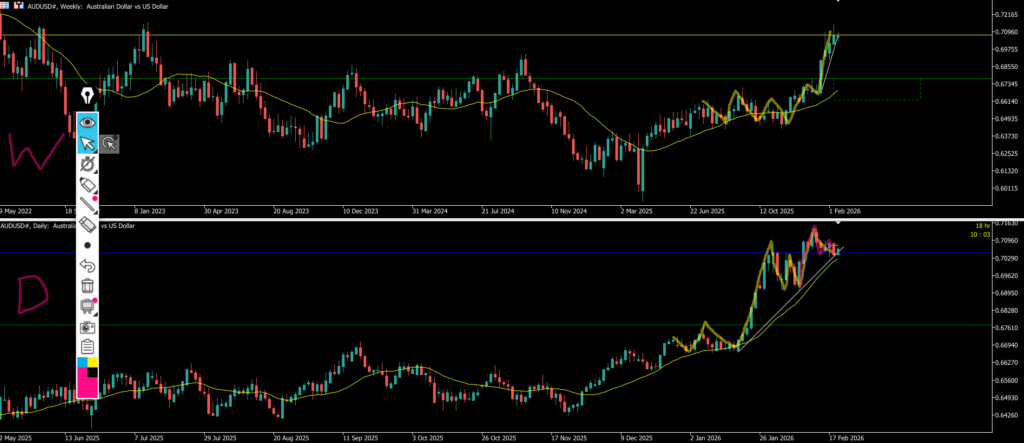Click the black dot brush size
The image size is (1024, 443).
pyautogui.click(x=88, y=245)
